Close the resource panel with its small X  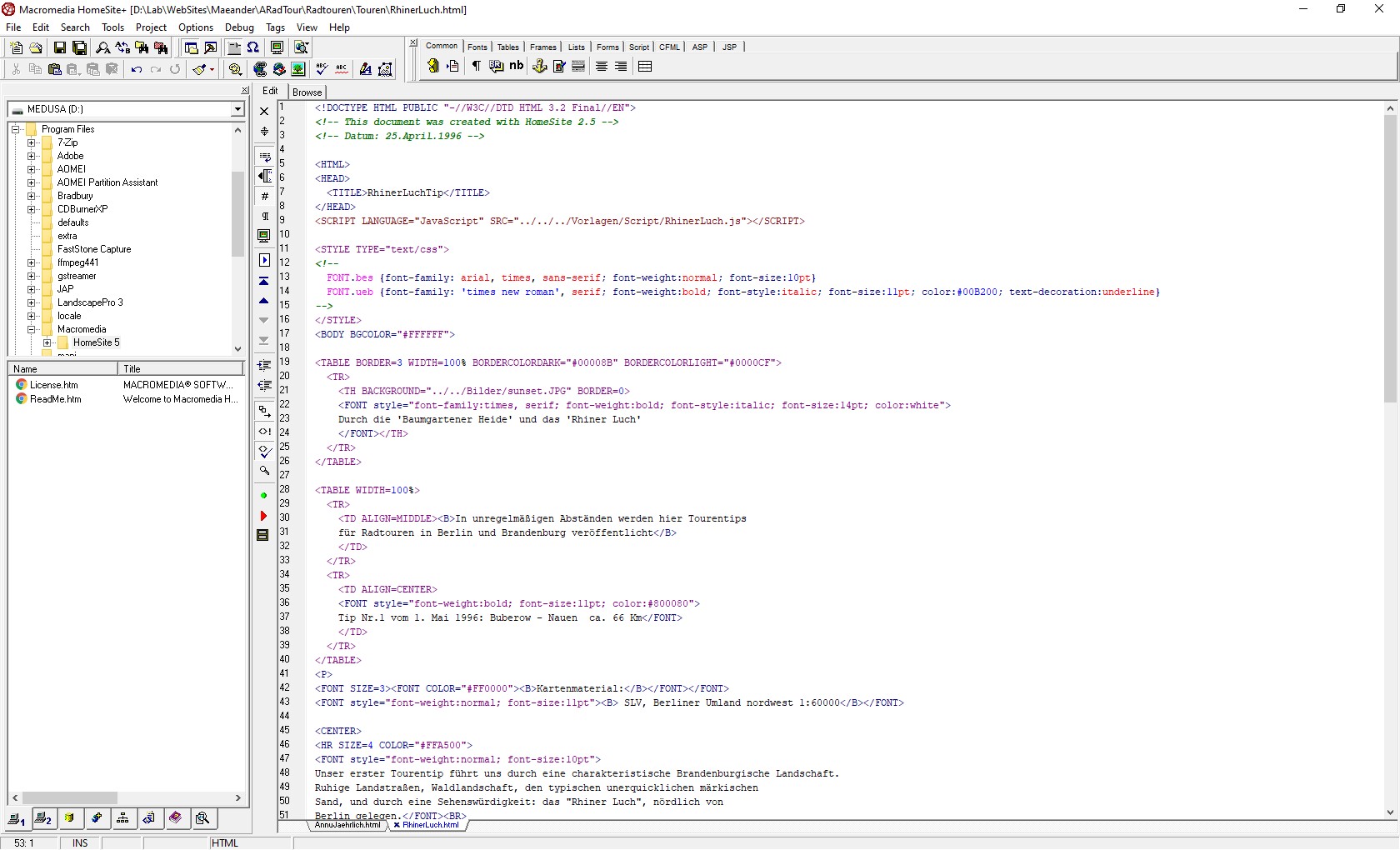244,90
